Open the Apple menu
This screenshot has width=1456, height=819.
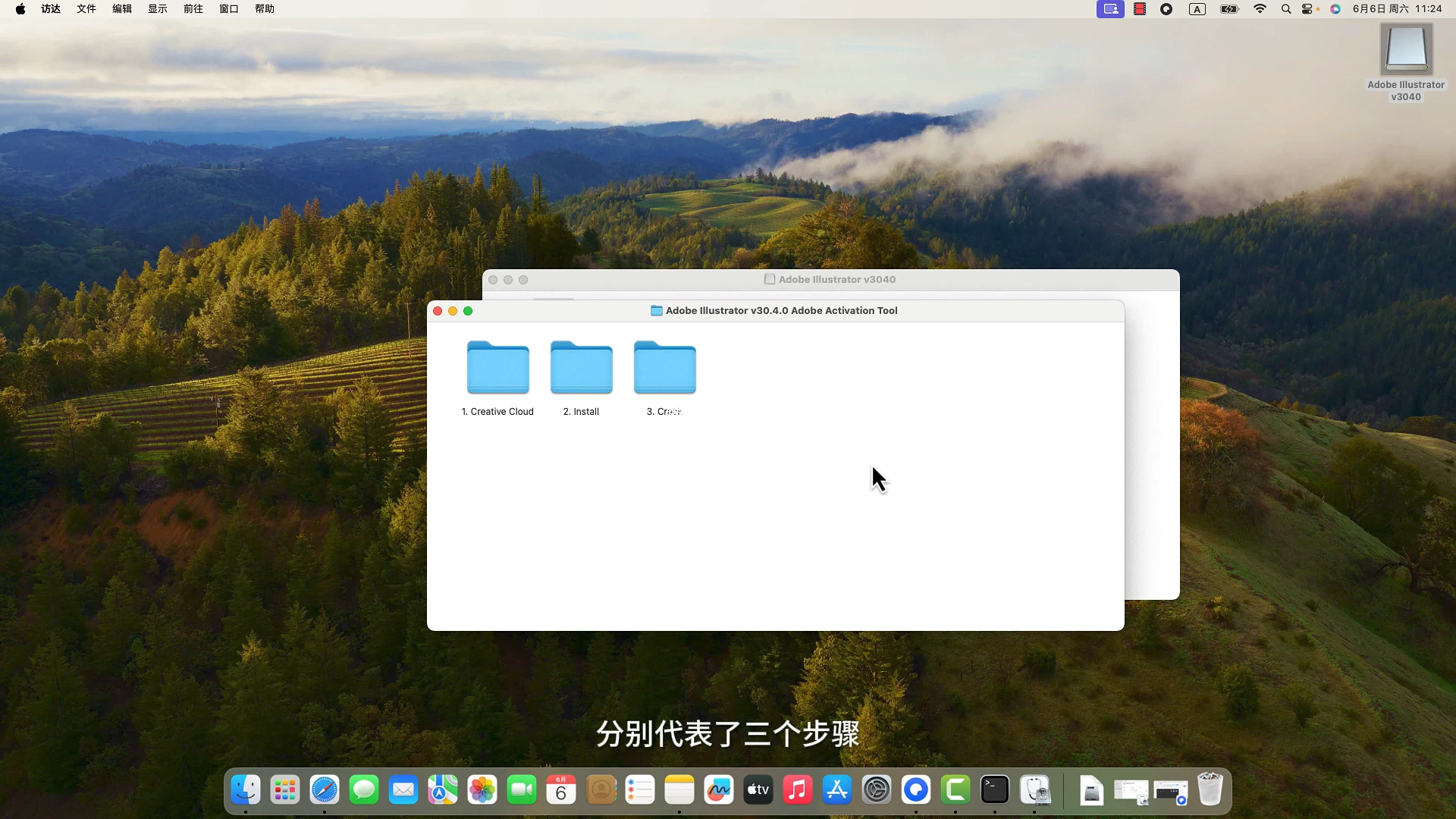20,9
